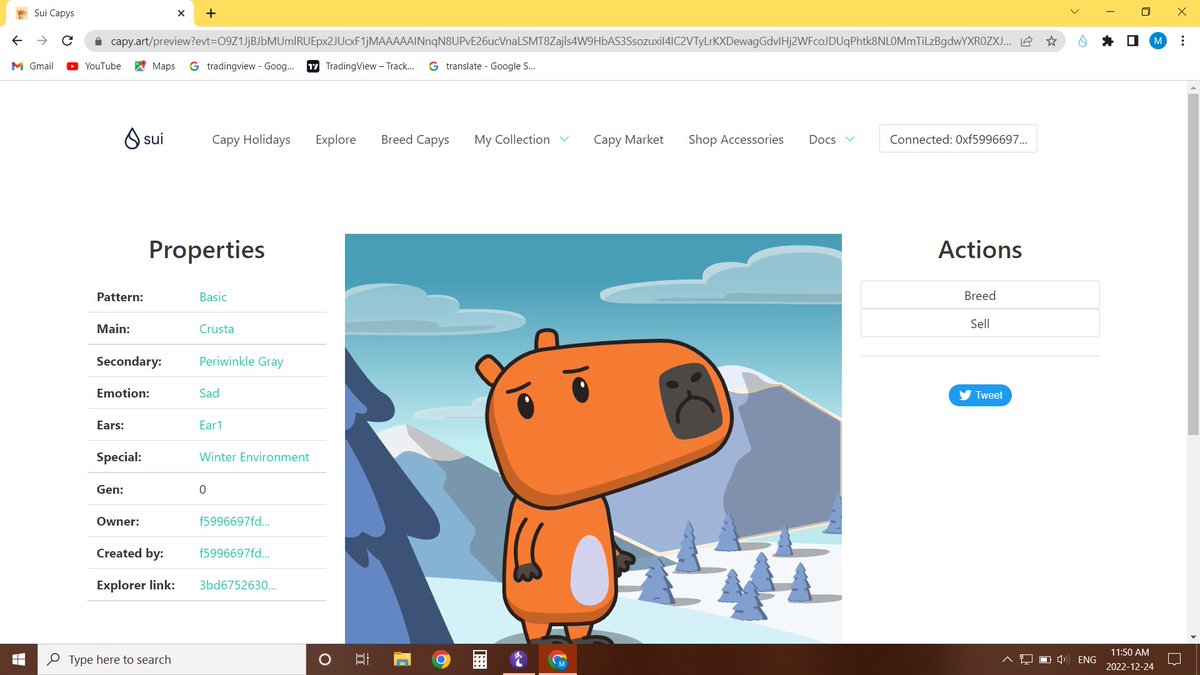Viewport: 1200px width, 675px height.
Task: Share this page via the share icon
Action: 1029,41
